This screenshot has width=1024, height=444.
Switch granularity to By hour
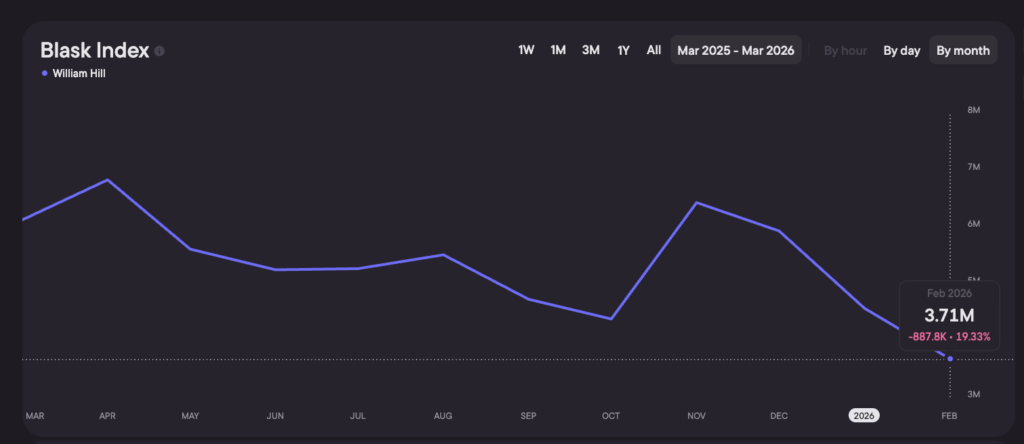pyautogui.click(x=845, y=50)
